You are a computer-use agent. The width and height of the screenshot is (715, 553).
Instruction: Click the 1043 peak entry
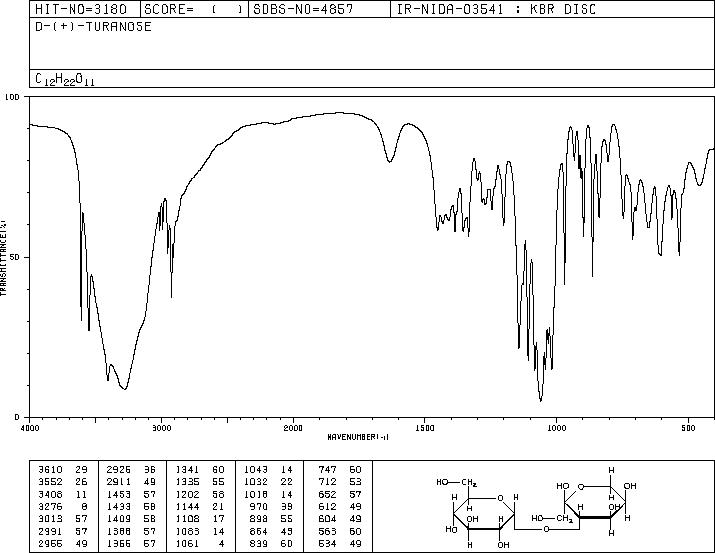coord(269,470)
